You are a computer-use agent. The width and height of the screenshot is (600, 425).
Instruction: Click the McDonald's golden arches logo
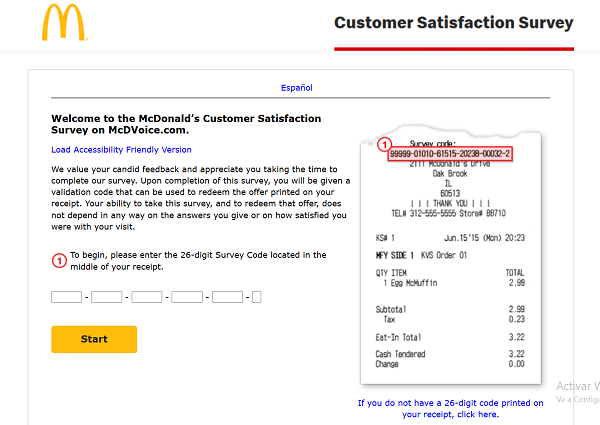(64, 22)
